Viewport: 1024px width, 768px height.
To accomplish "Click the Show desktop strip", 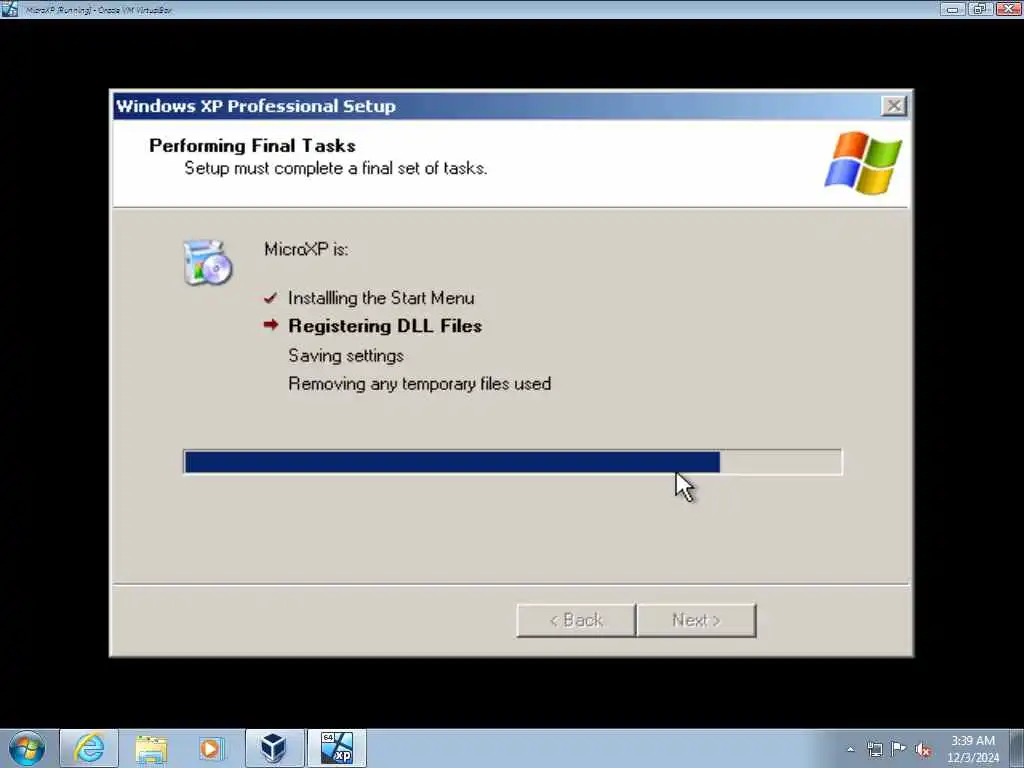I will point(1017,748).
